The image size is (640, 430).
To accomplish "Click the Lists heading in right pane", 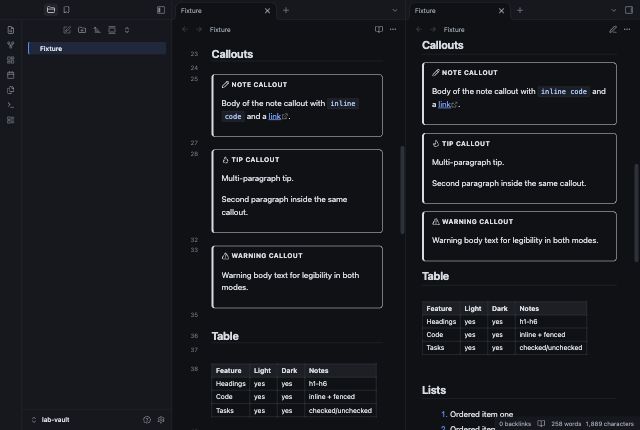I will 434,390.
